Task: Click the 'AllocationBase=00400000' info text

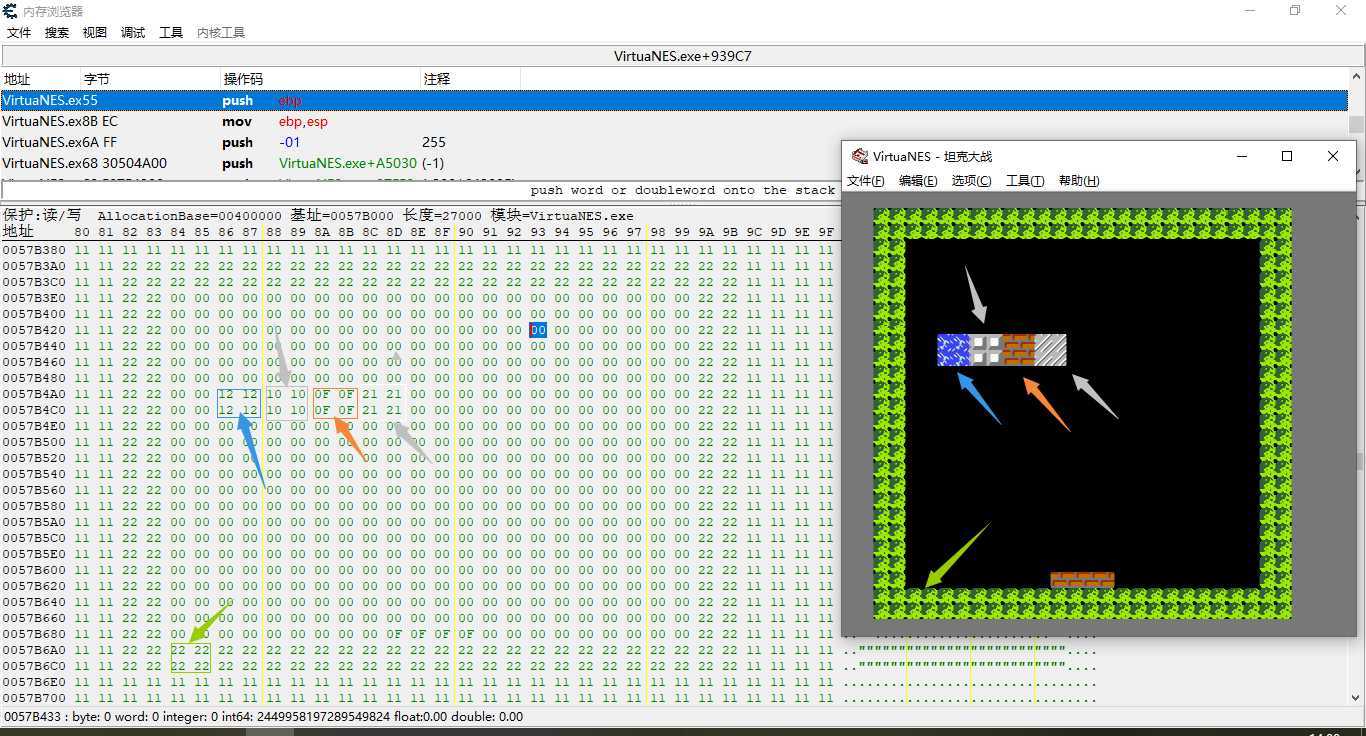Action: tap(190, 216)
